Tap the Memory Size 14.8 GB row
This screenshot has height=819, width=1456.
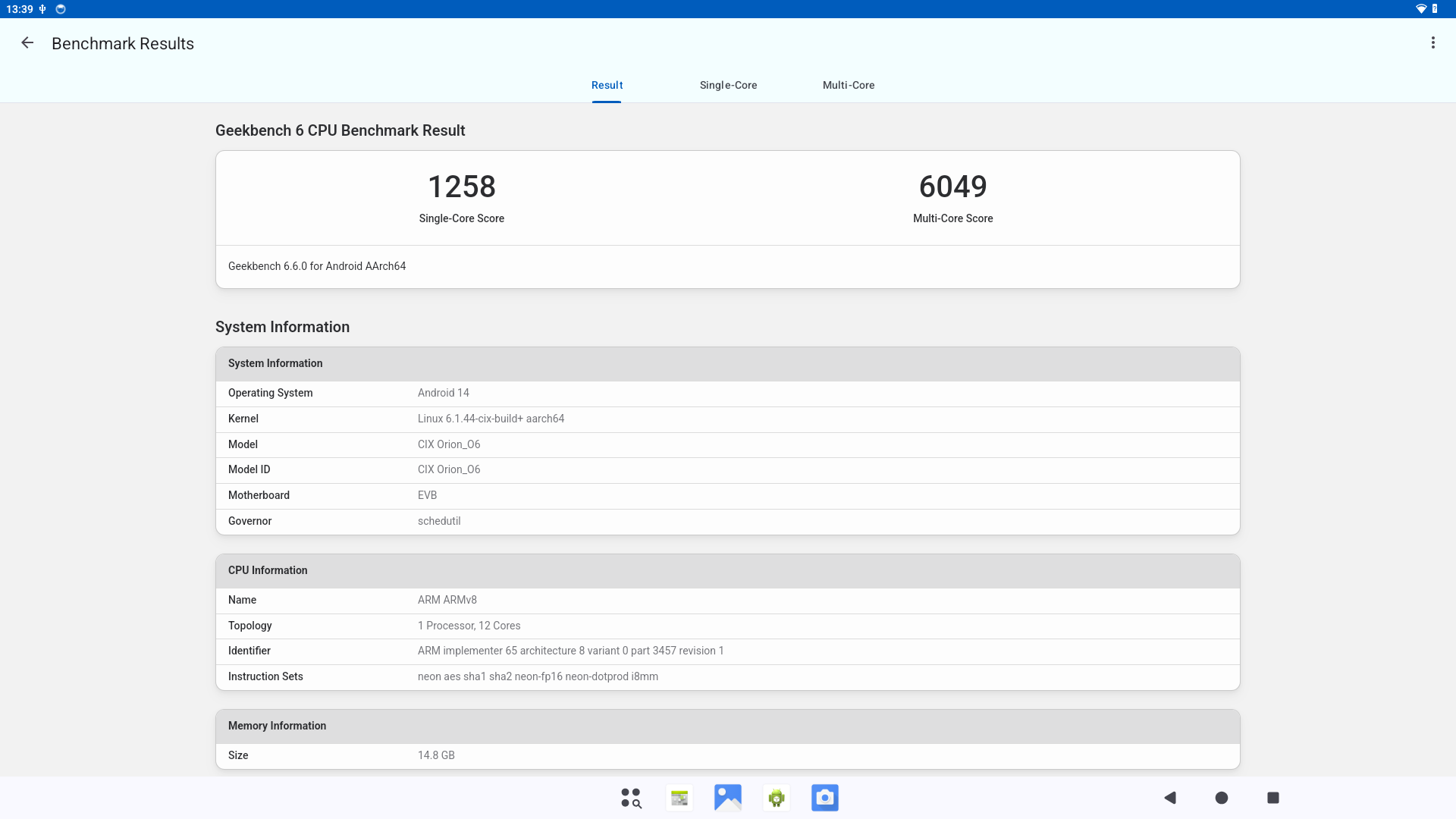click(x=727, y=755)
